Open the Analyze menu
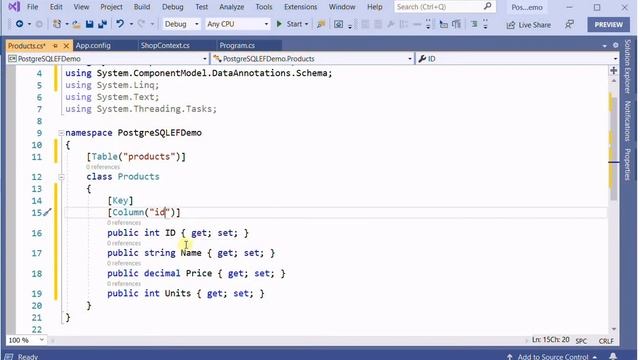The height and width of the screenshot is (360, 640). click(x=231, y=7)
